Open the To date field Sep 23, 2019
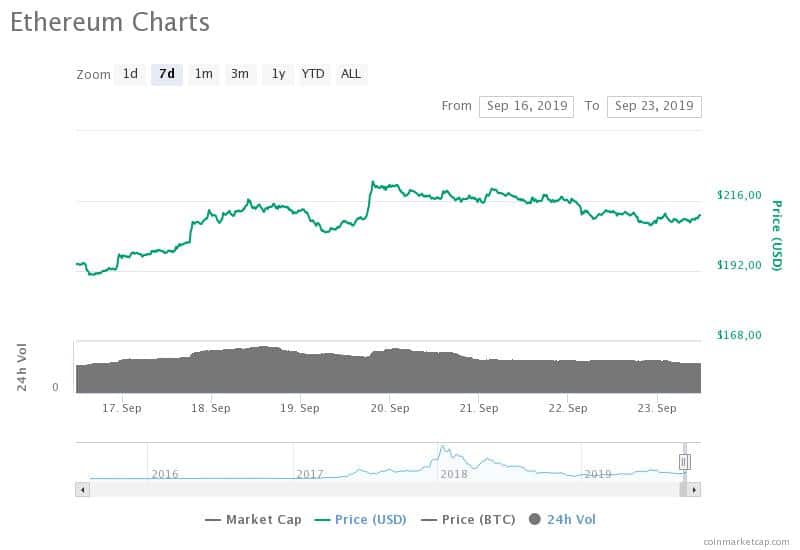 click(x=654, y=107)
